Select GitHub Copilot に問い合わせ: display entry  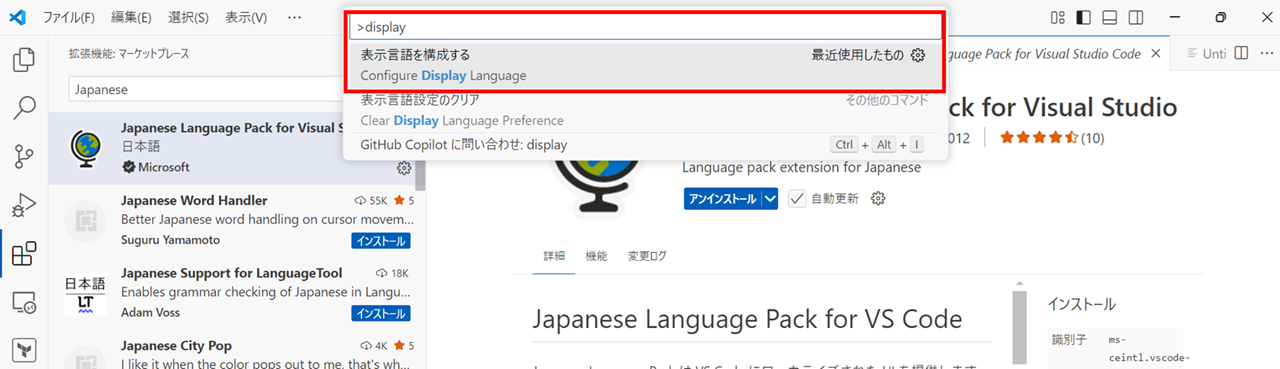[645, 145]
